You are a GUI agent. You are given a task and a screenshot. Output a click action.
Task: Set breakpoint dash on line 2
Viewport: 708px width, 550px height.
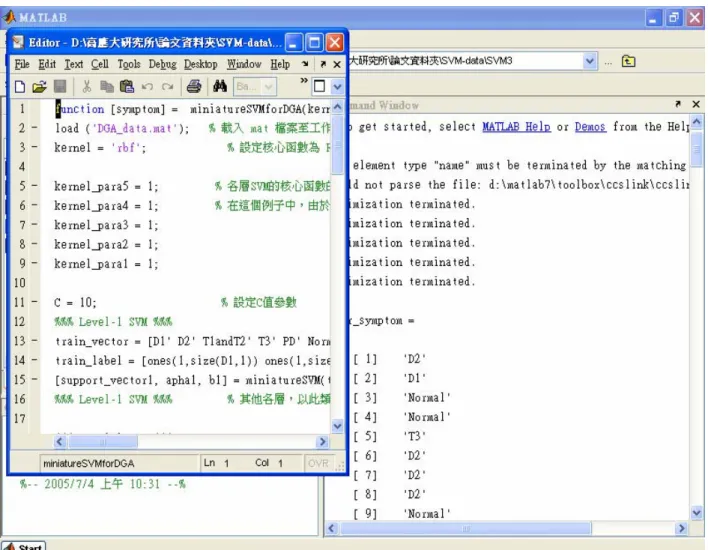(x=34, y=128)
